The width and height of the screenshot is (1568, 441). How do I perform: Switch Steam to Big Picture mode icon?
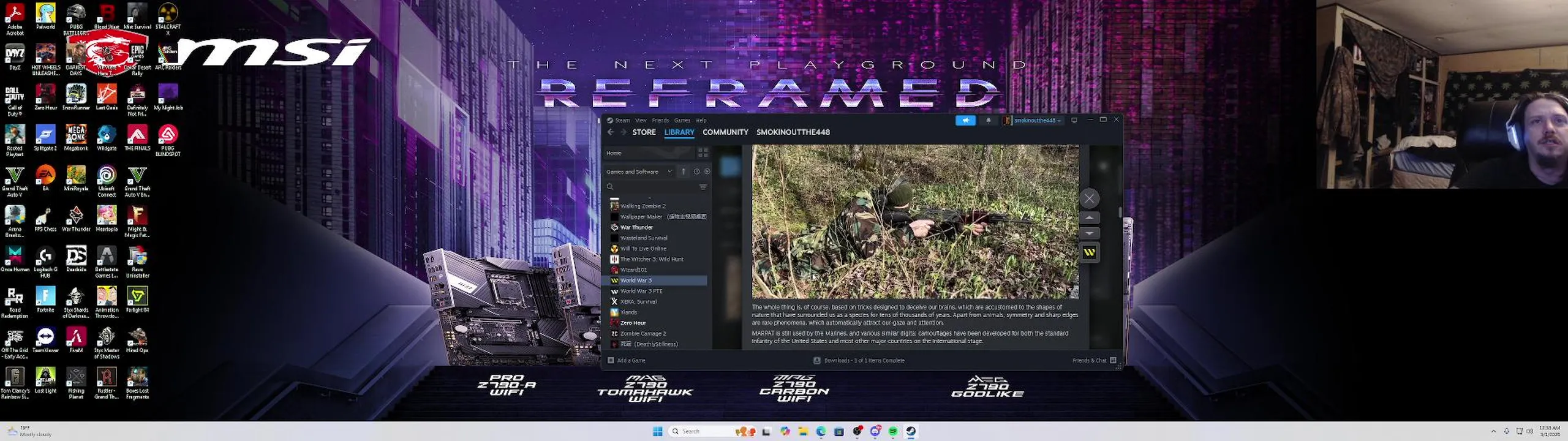point(1074,121)
